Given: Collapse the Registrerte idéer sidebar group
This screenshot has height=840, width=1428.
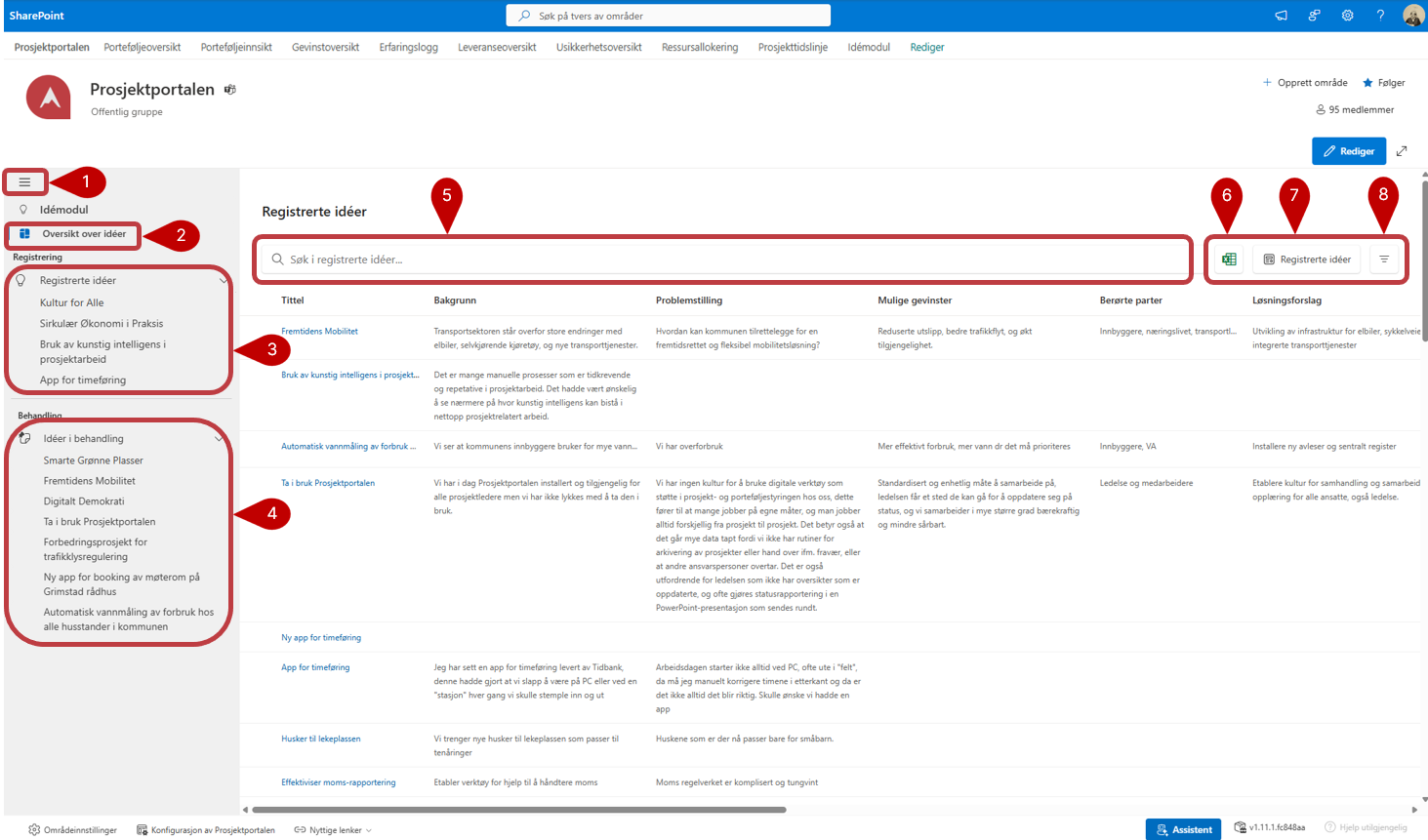Looking at the screenshot, I should tap(223, 281).
